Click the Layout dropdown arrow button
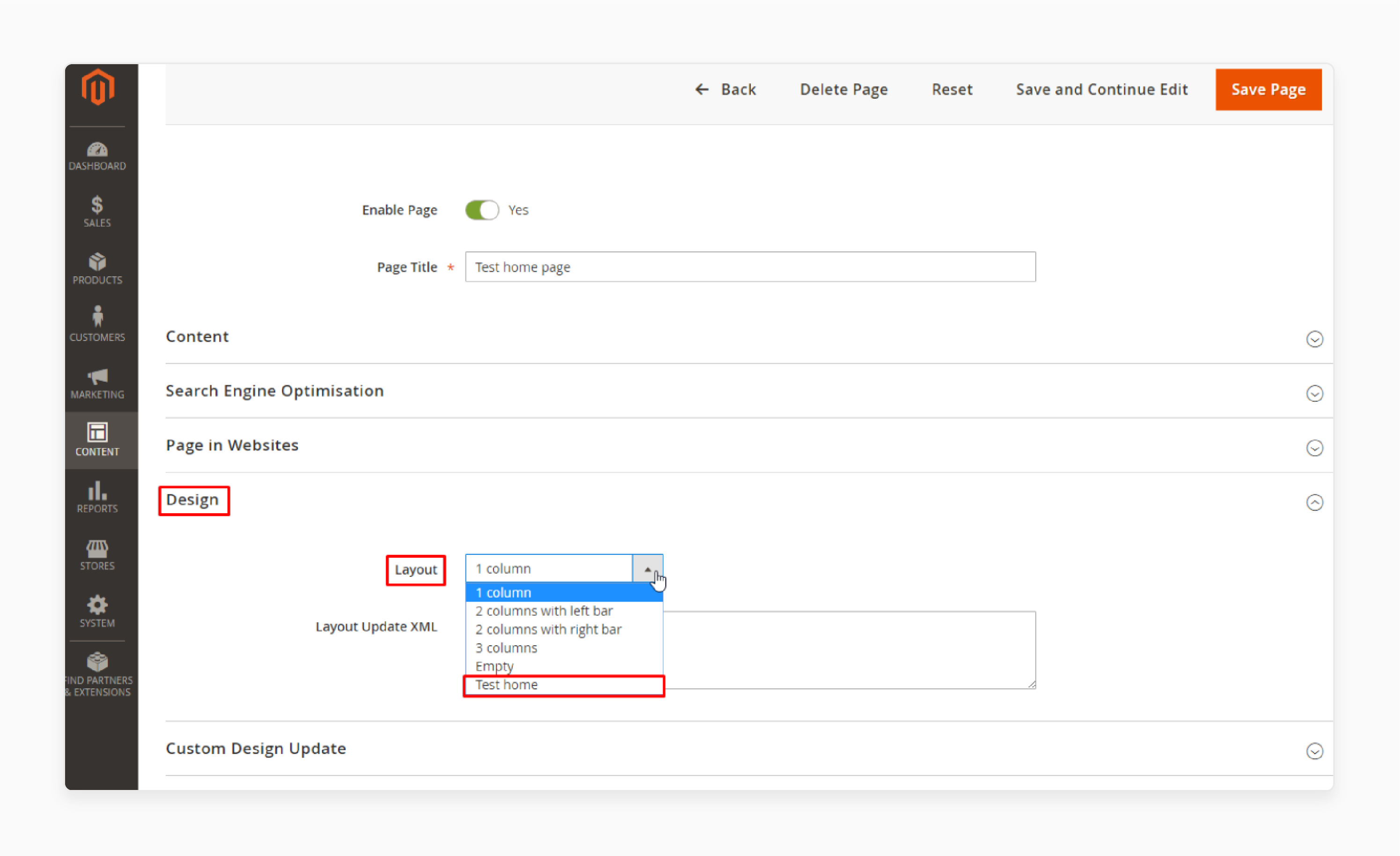The height and width of the screenshot is (856, 1400). pyautogui.click(x=648, y=568)
